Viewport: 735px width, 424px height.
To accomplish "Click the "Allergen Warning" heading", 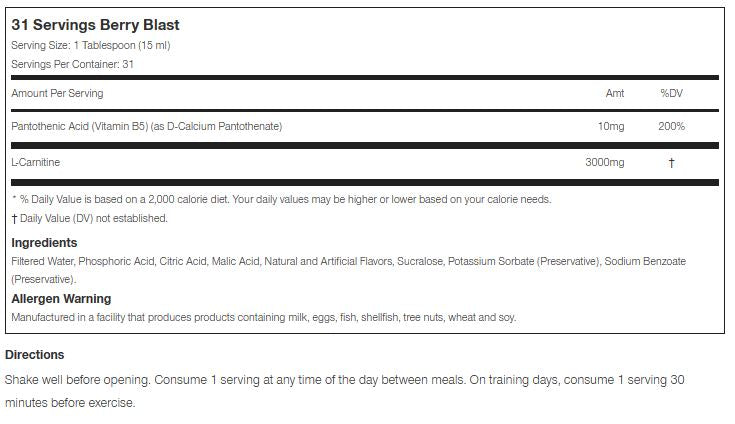I will (x=61, y=299).
